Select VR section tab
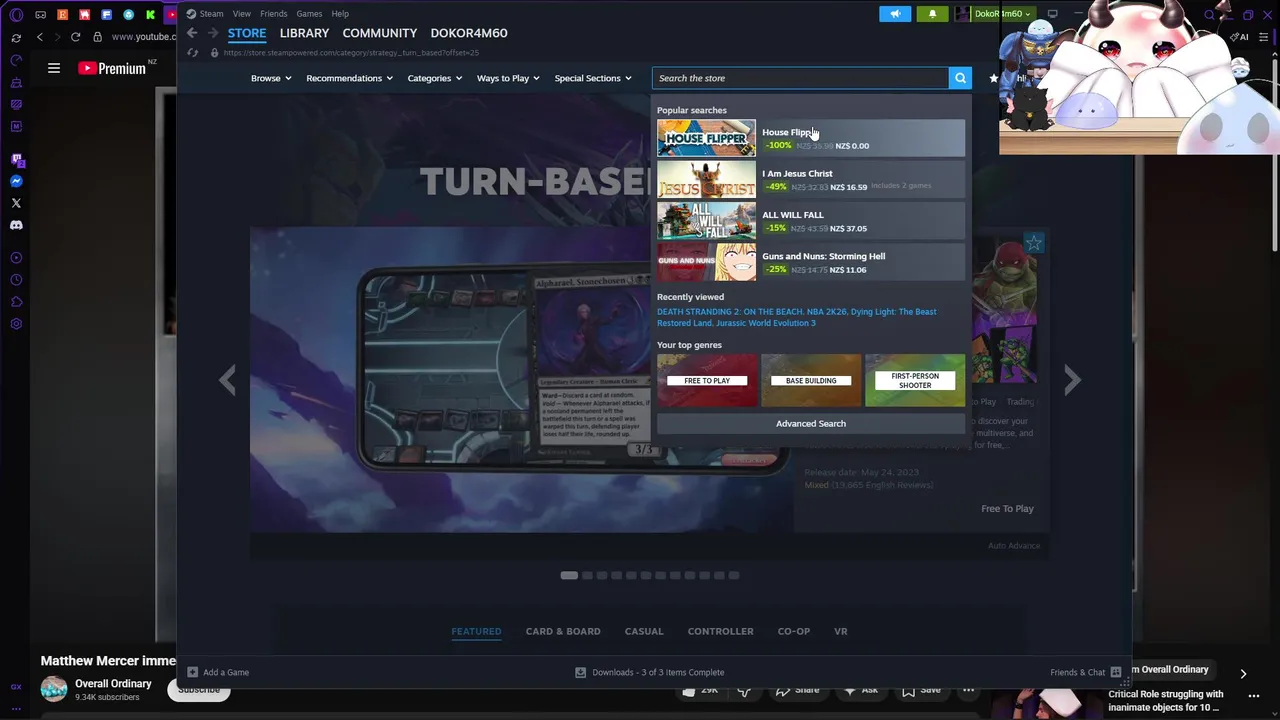Screen dimensions: 1280x720 [x=841, y=631]
